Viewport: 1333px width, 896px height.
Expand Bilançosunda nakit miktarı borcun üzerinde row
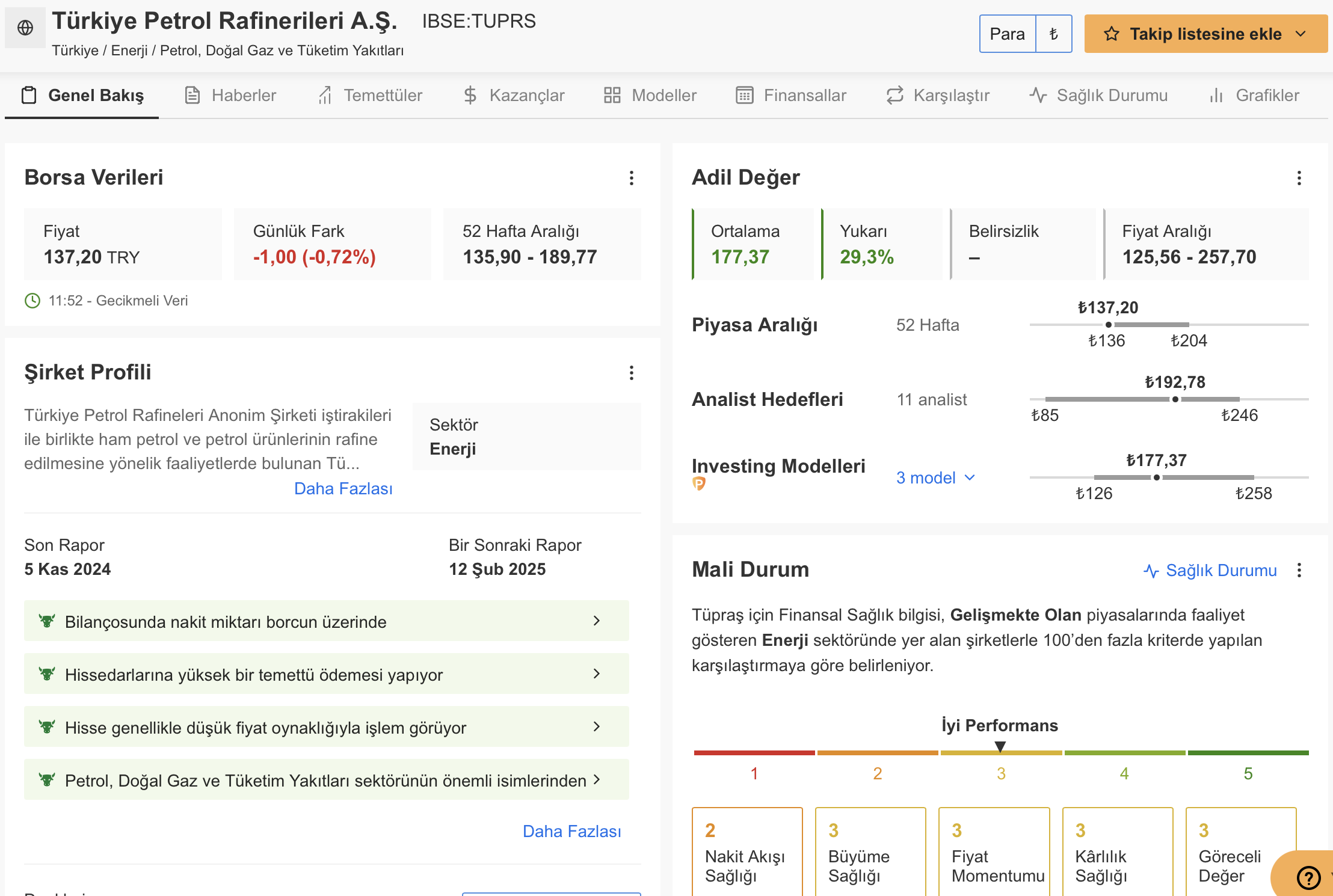click(327, 621)
